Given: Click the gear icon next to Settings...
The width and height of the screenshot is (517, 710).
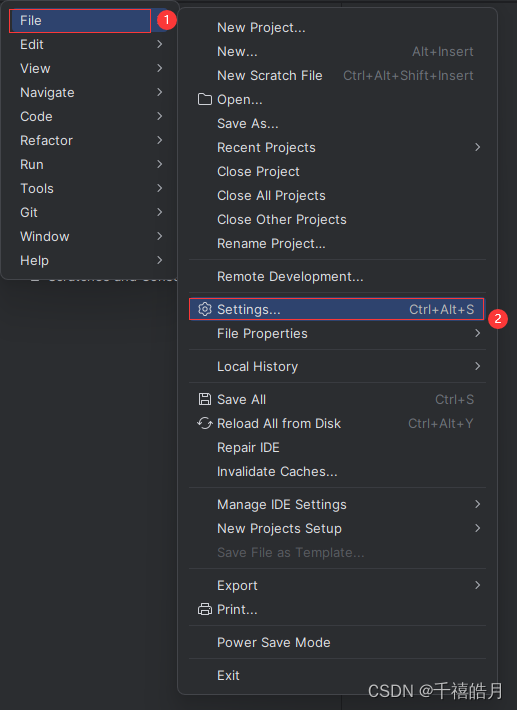Looking at the screenshot, I should tap(205, 309).
